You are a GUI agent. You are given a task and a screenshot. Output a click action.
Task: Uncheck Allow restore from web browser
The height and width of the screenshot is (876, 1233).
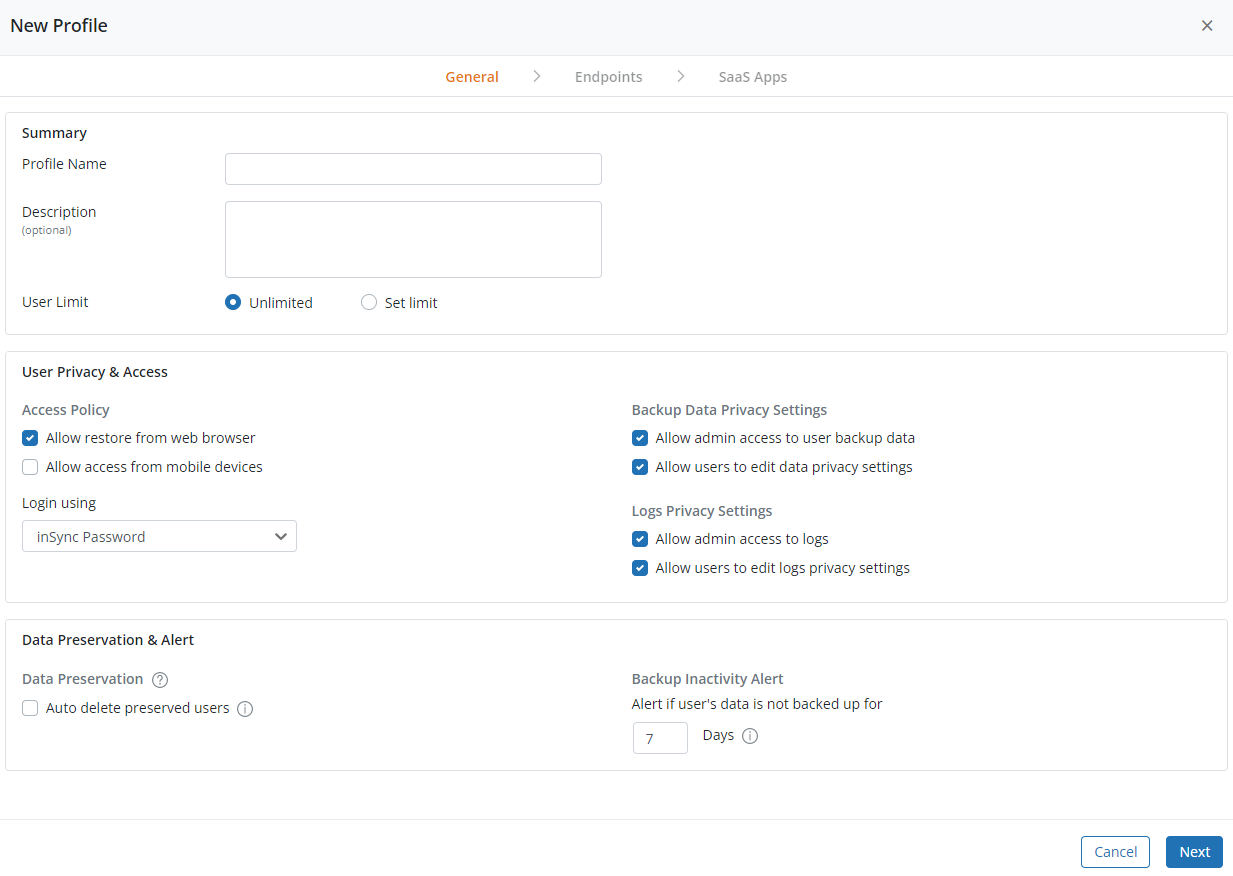click(x=30, y=438)
